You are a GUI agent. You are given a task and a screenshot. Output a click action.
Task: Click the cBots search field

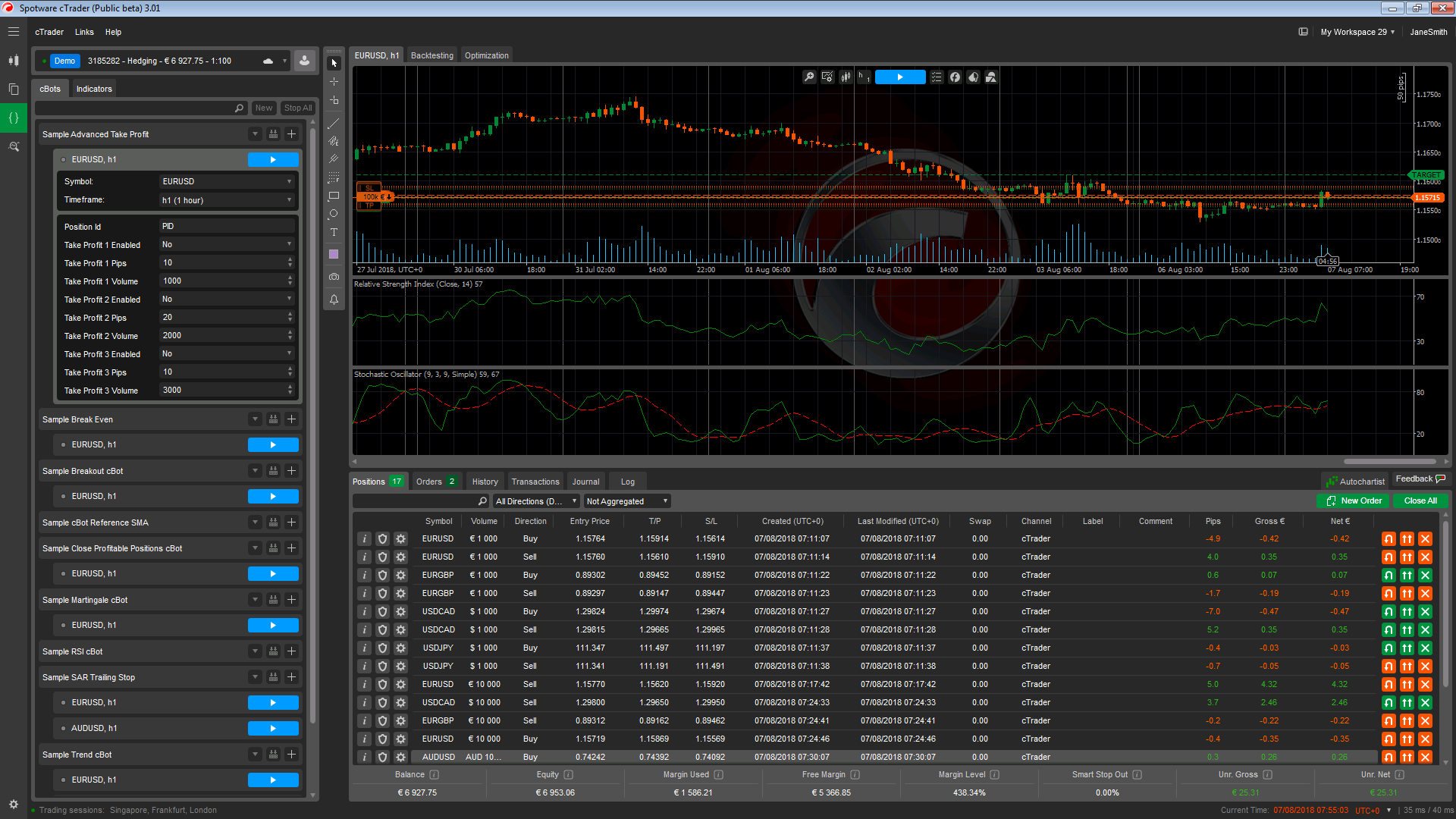[143, 108]
